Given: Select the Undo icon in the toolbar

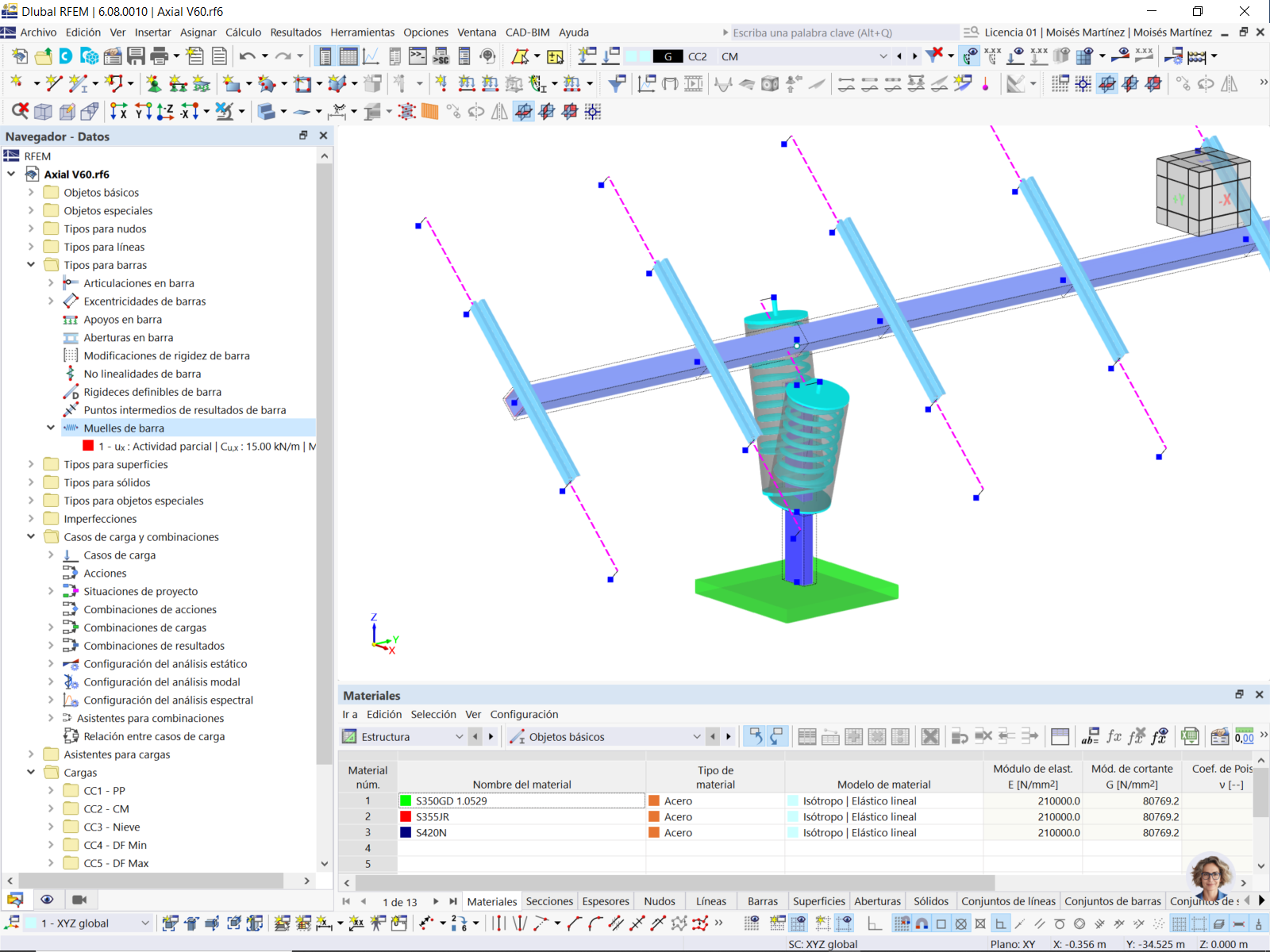Looking at the screenshot, I should pos(250,56).
